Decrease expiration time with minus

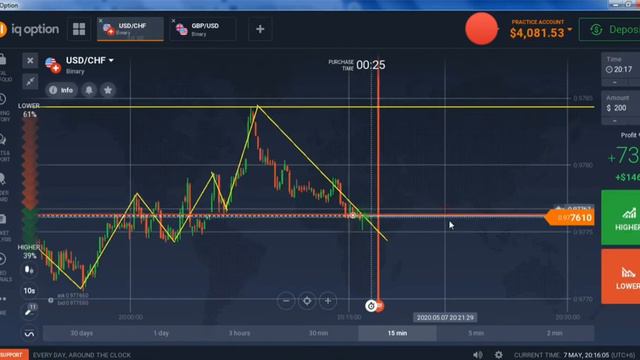(x=615, y=82)
